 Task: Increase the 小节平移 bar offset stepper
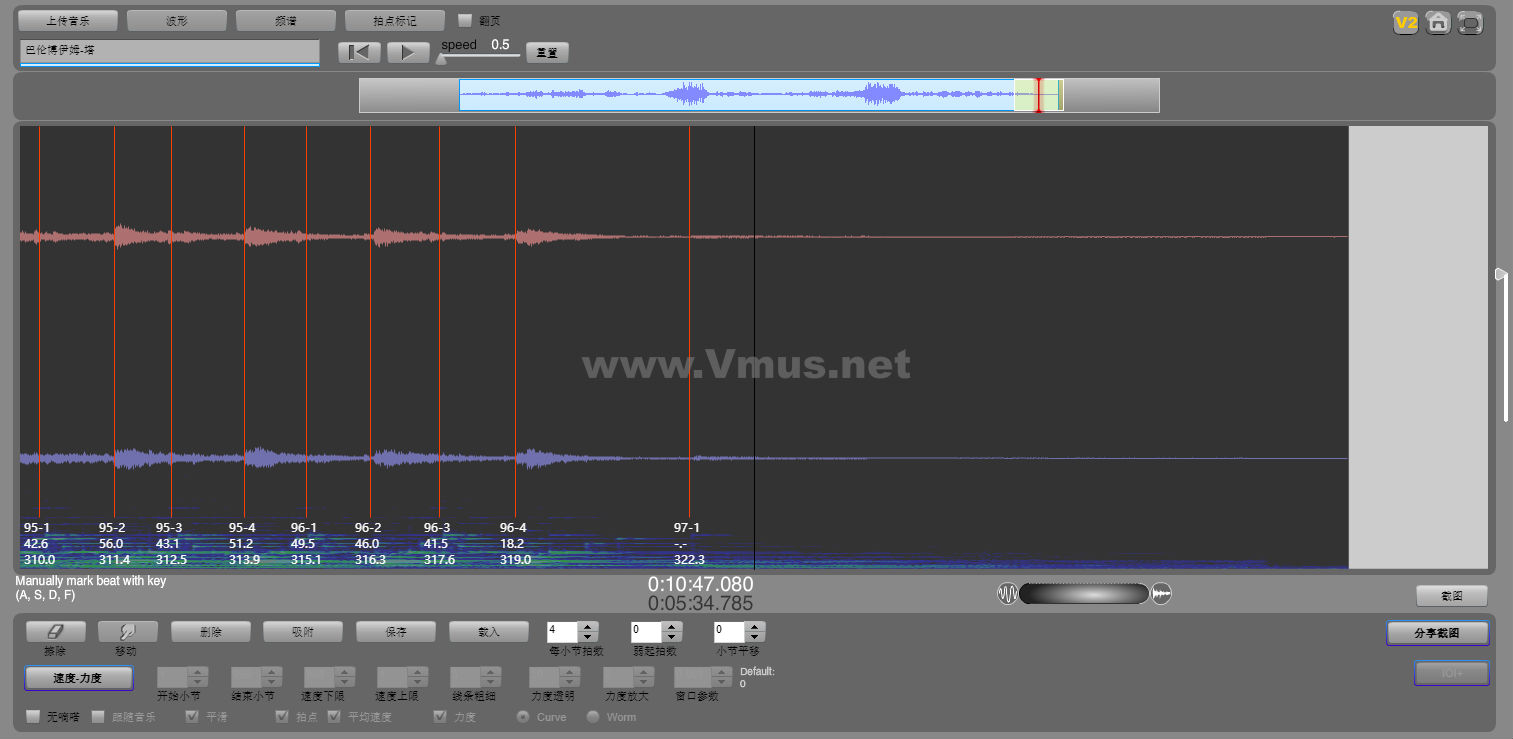click(755, 627)
